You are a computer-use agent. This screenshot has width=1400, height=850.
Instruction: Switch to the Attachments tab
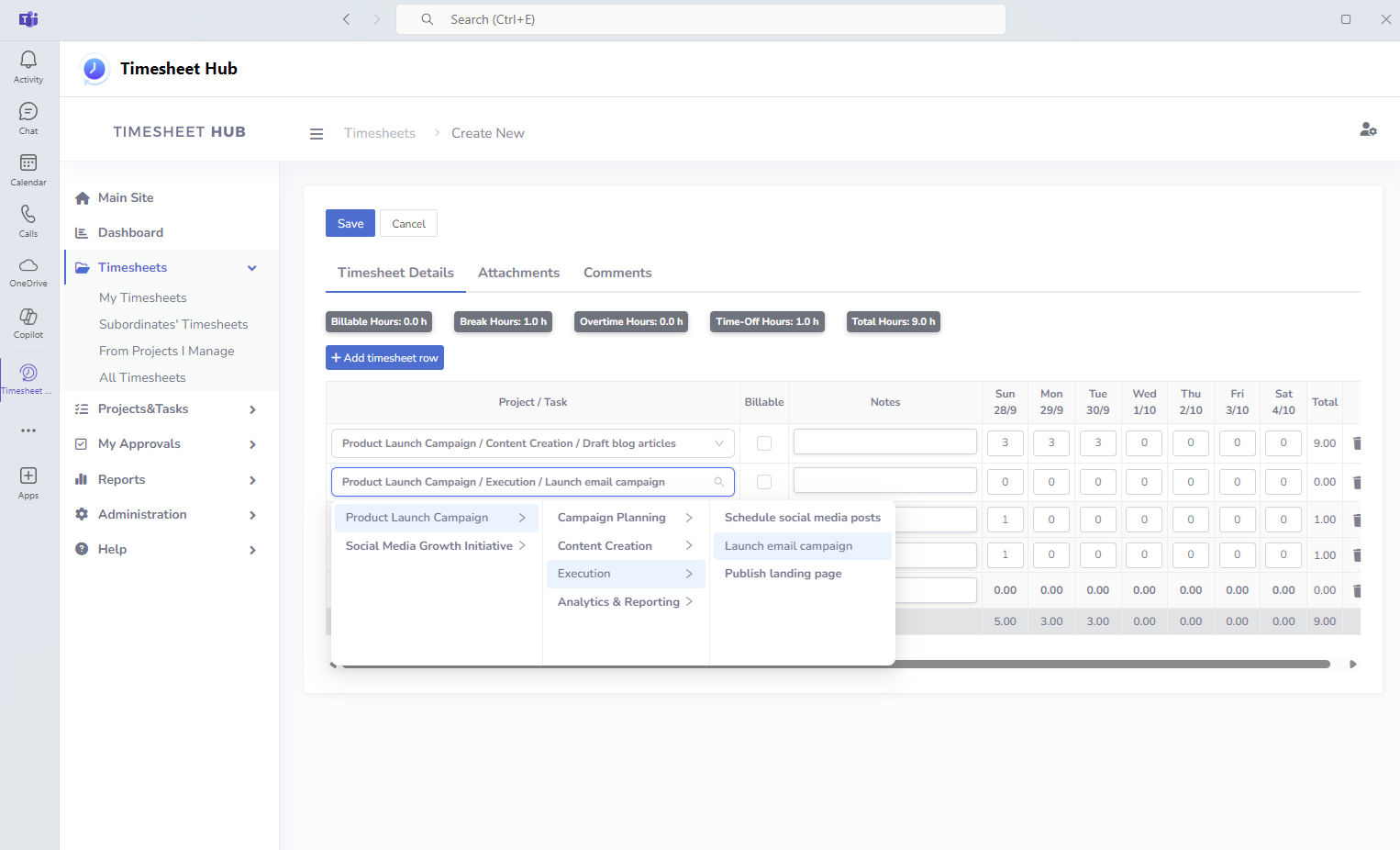click(x=518, y=273)
